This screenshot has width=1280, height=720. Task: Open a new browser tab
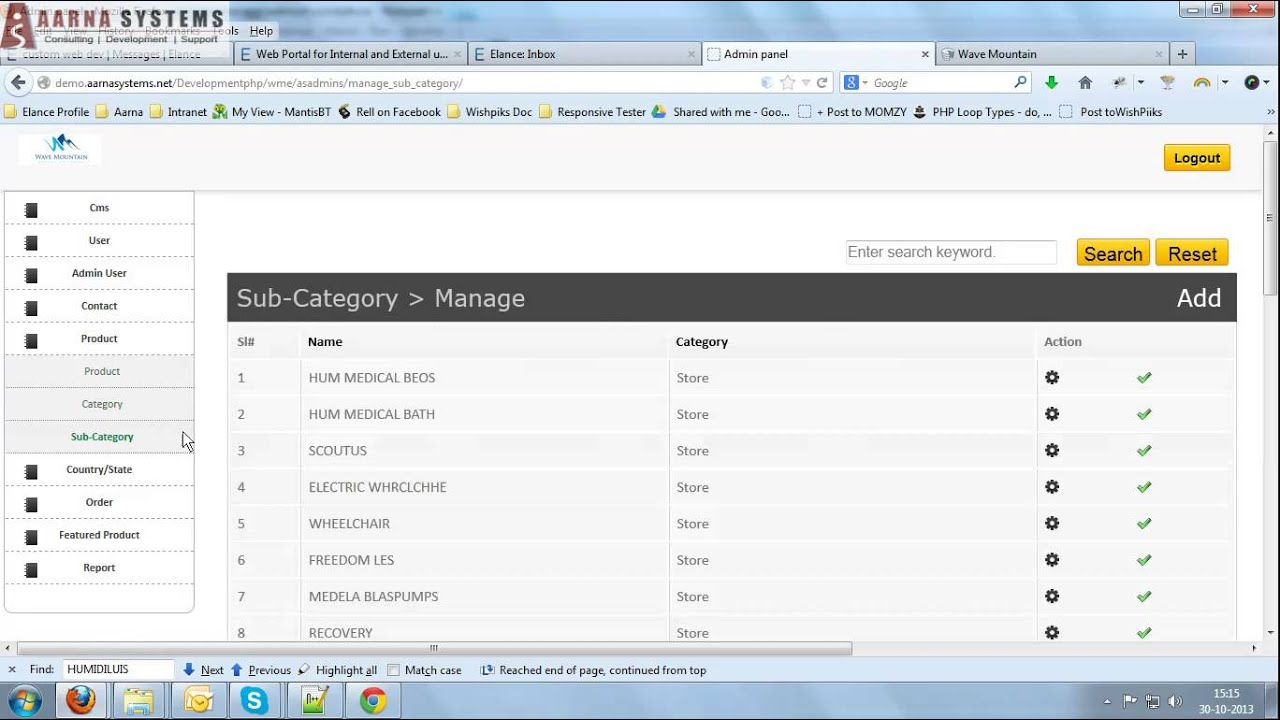coord(1182,54)
